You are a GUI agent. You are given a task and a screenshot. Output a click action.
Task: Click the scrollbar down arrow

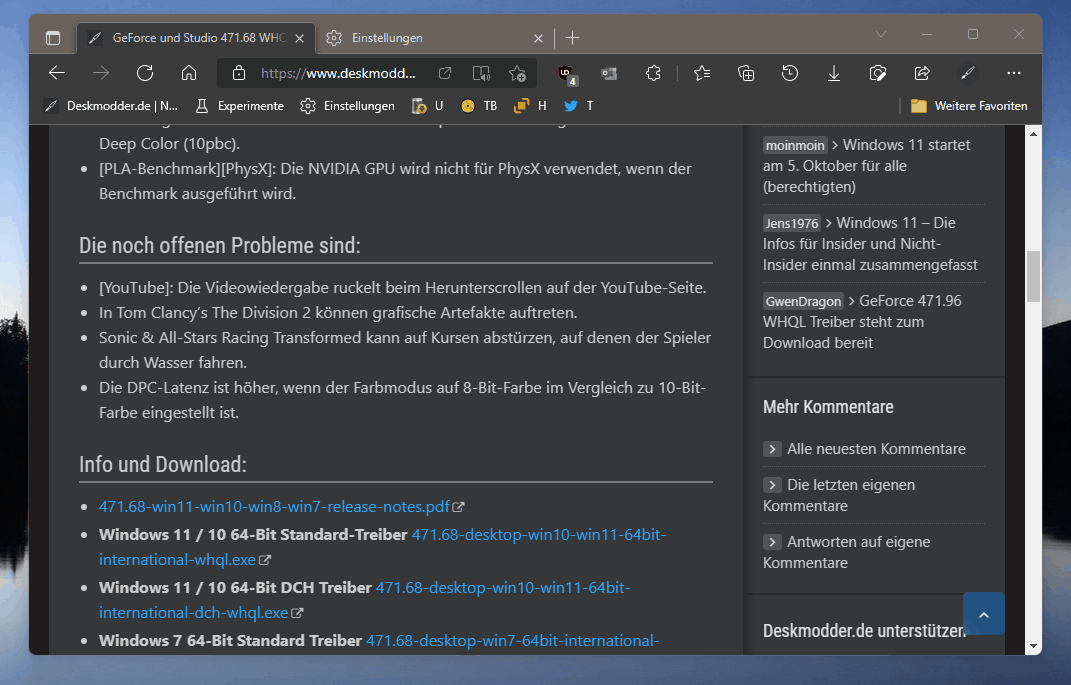click(x=1033, y=645)
